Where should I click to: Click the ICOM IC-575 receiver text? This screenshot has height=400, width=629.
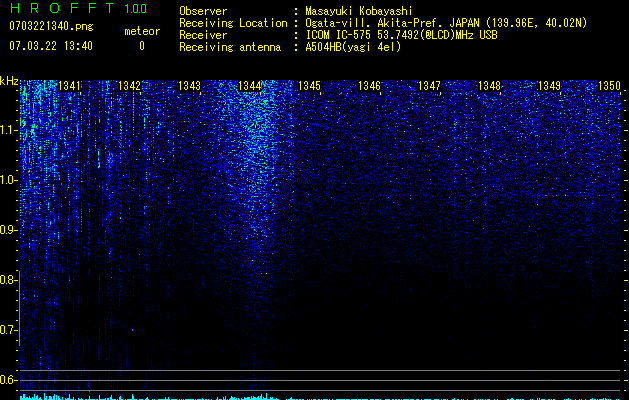pos(401,35)
